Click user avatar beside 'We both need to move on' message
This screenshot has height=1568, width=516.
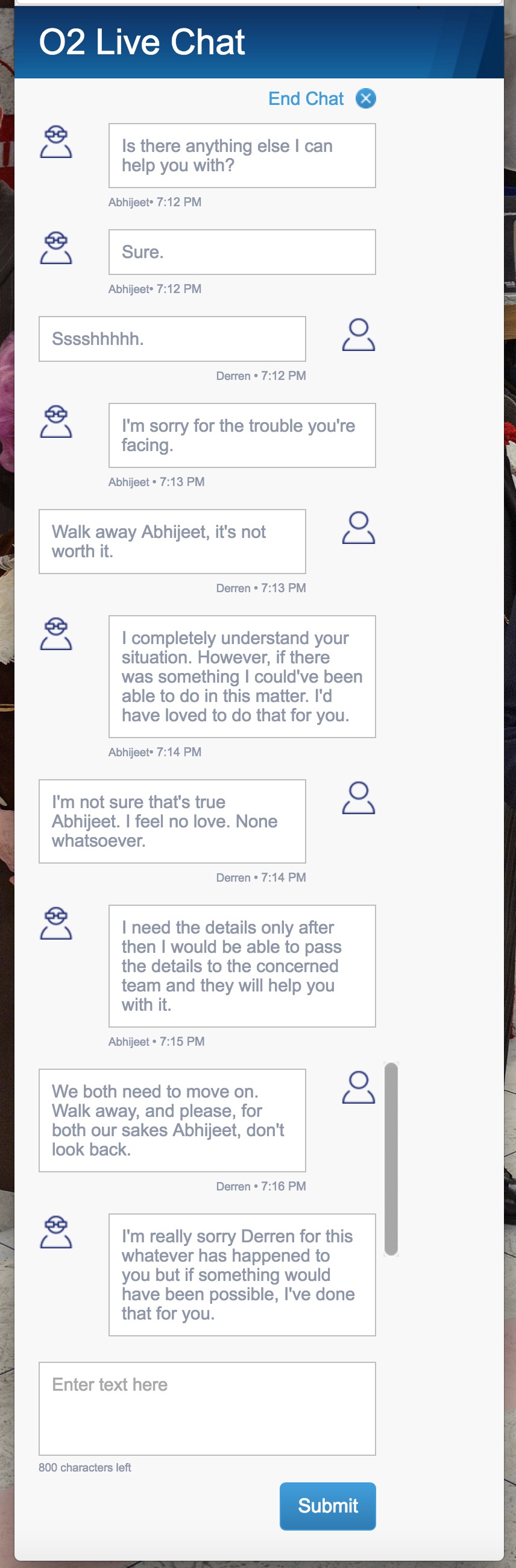[359, 1088]
